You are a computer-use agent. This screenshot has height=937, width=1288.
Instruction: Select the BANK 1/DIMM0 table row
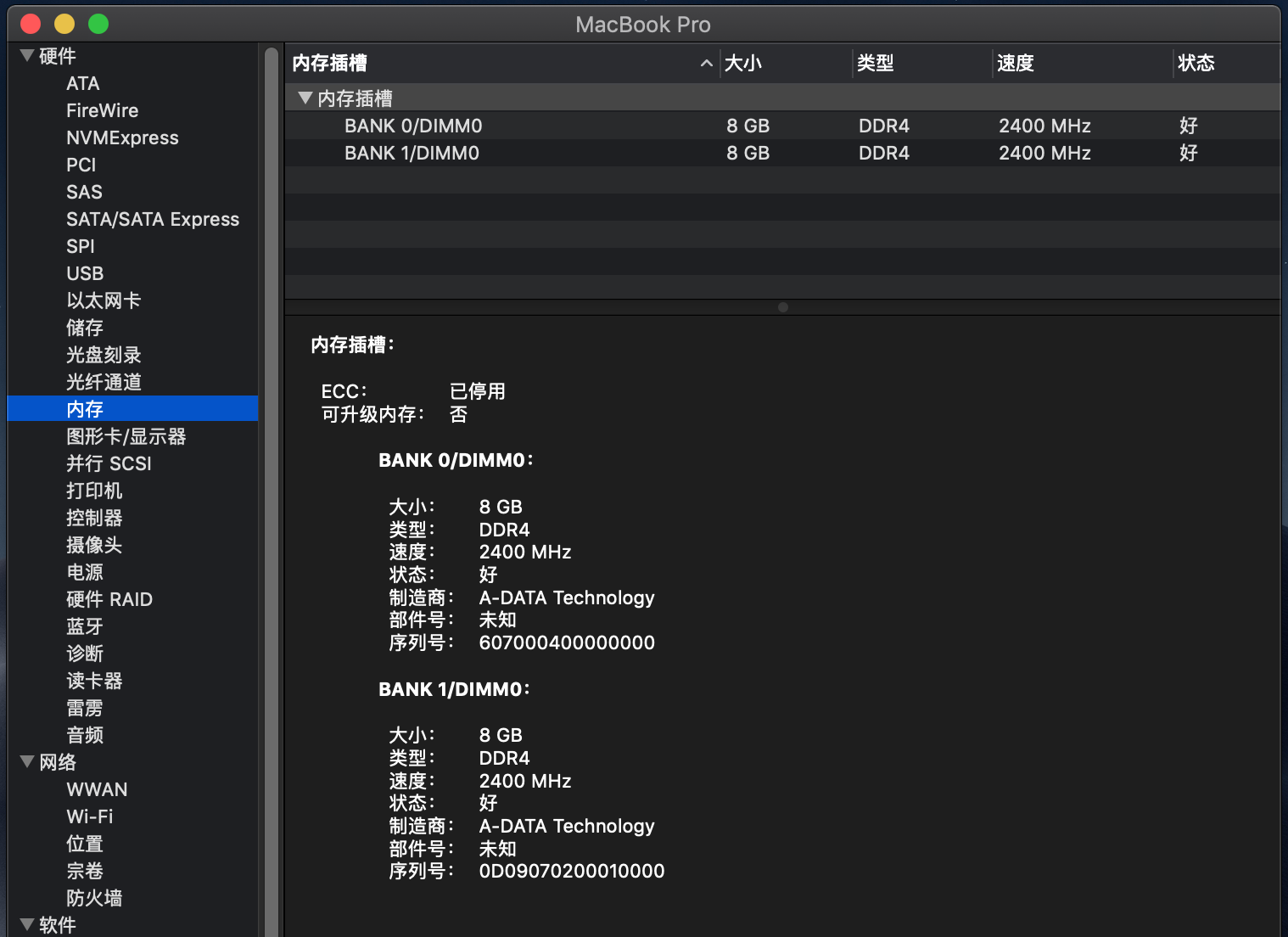(x=782, y=153)
